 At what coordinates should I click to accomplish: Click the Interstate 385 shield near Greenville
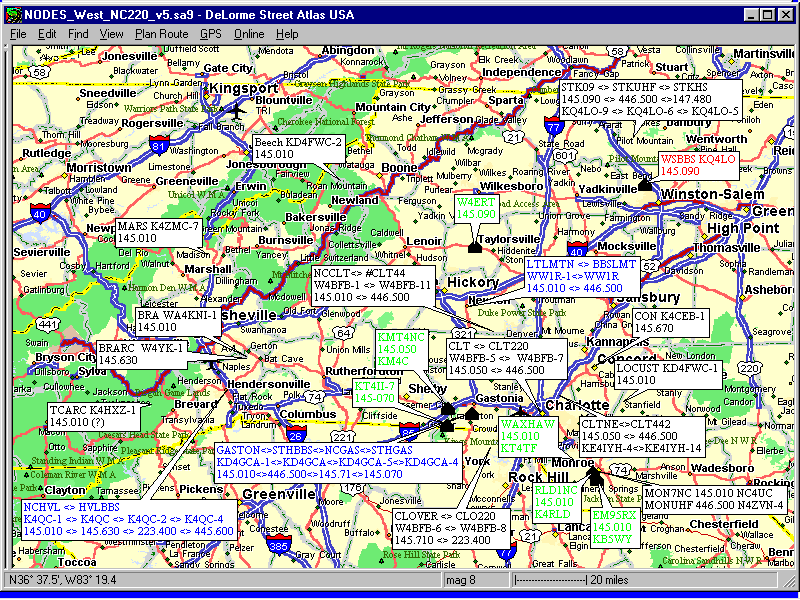click(279, 544)
